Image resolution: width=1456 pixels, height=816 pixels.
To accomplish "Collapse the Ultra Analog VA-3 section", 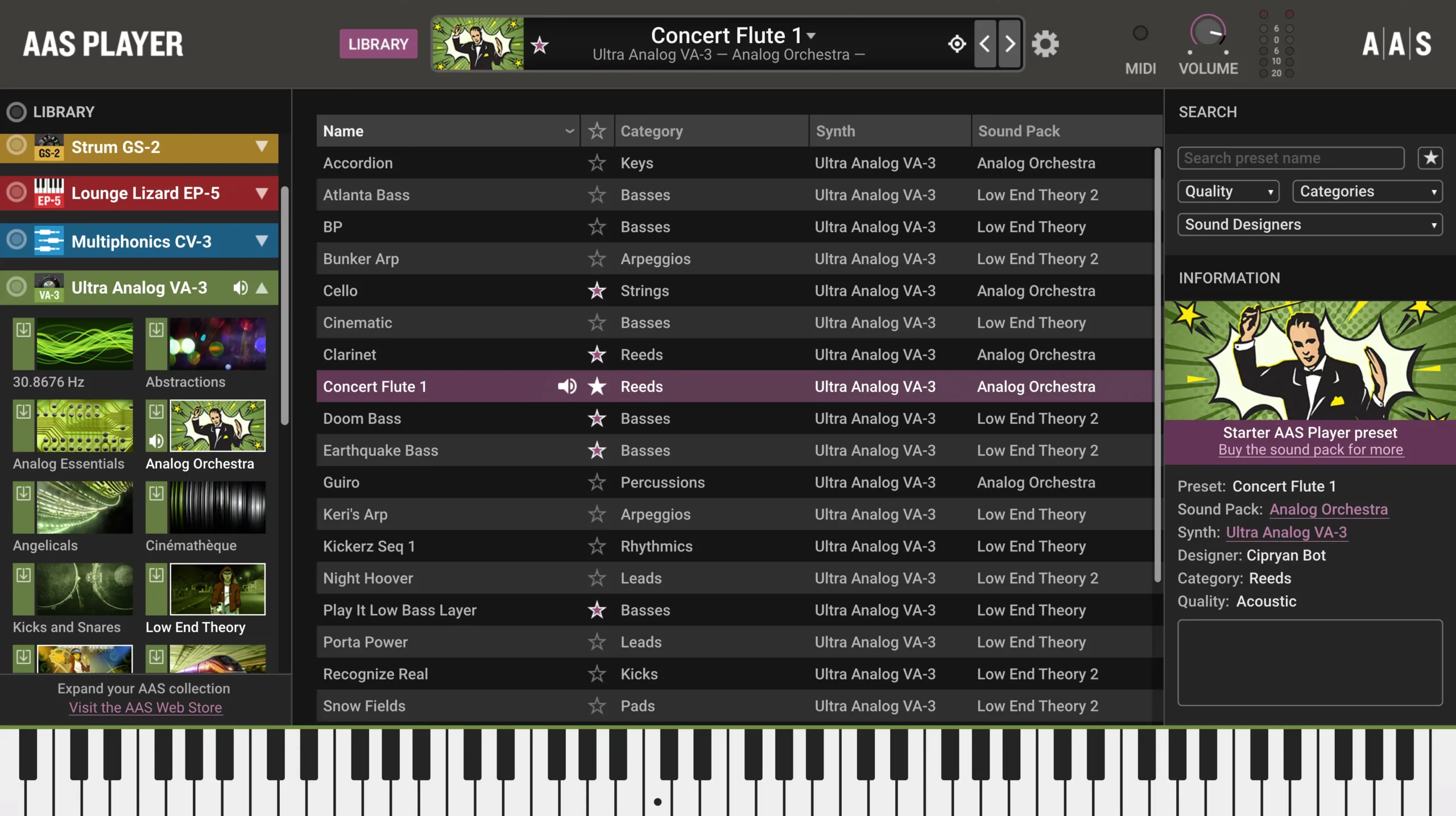I will pos(262,288).
